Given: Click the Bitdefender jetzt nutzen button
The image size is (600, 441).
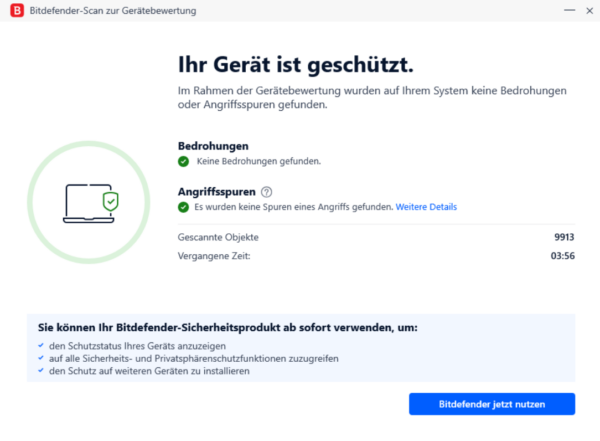Looking at the screenshot, I should (x=492, y=404).
